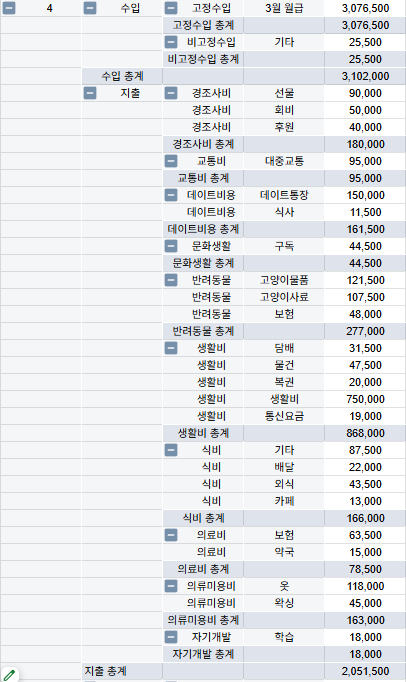Screen dimensions: 406x682
Task: Click the 의료비 총계 label
Action: pyautogui.click(x=203, y=569)
